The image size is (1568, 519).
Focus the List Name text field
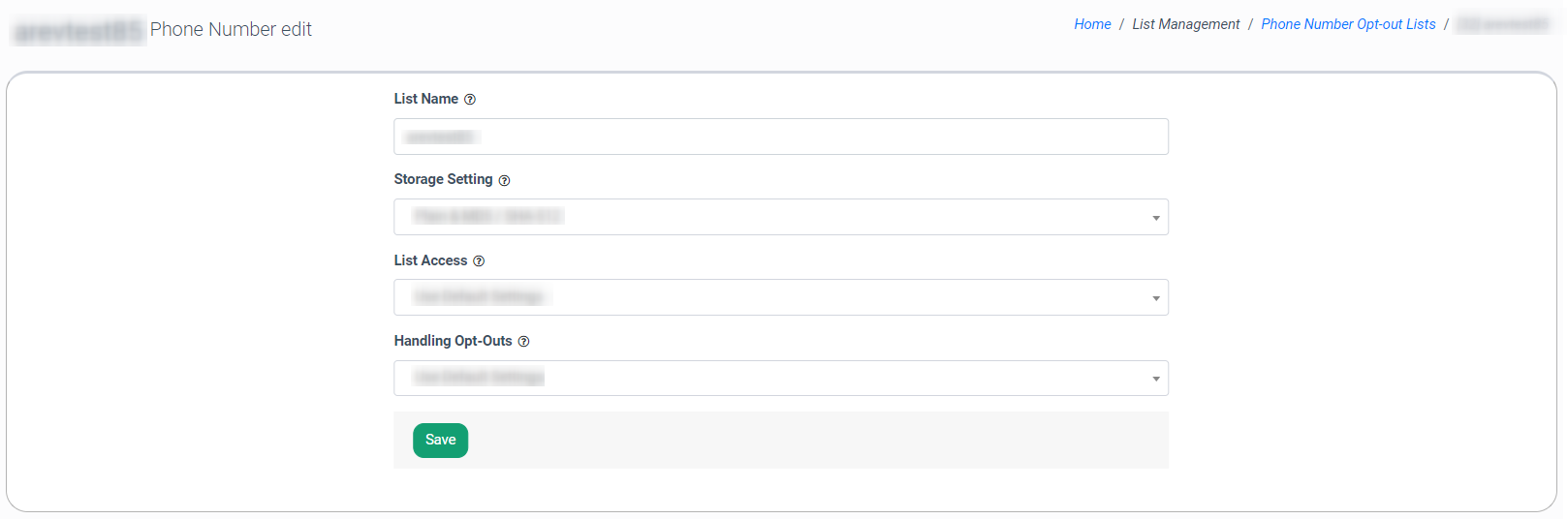pos(780,137)
